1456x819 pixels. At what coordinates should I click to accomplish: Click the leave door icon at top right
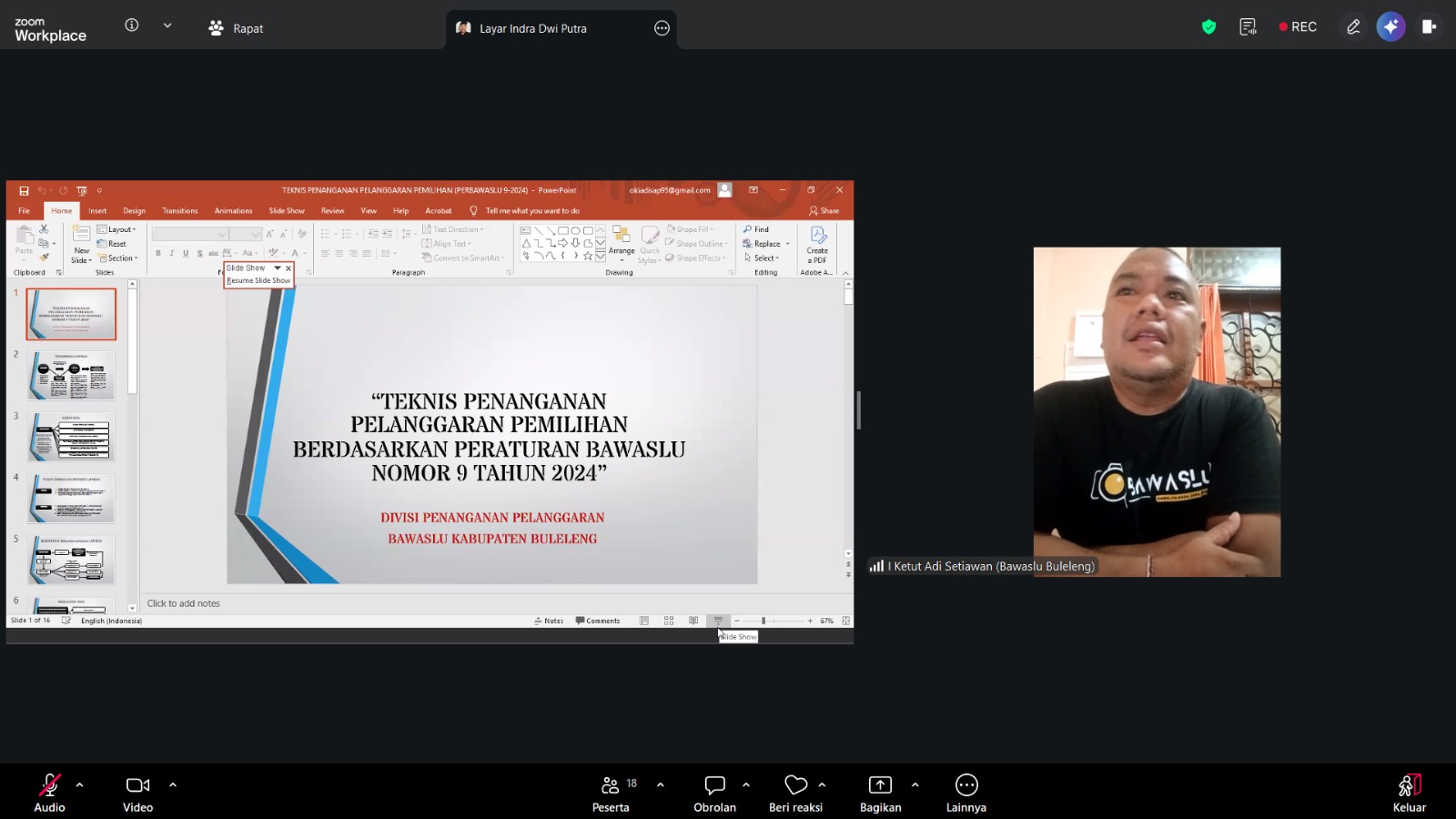1429,27
